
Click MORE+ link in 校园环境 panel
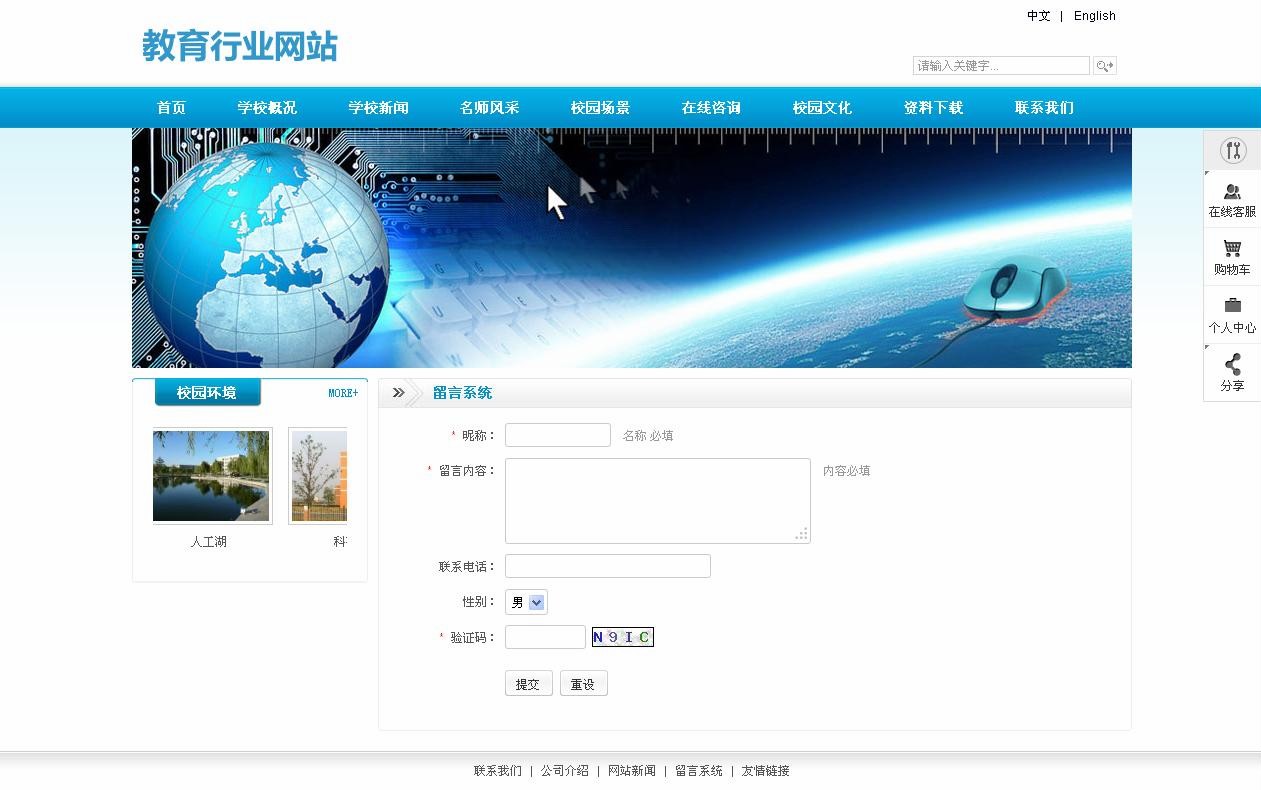click(x=343, y=393)
